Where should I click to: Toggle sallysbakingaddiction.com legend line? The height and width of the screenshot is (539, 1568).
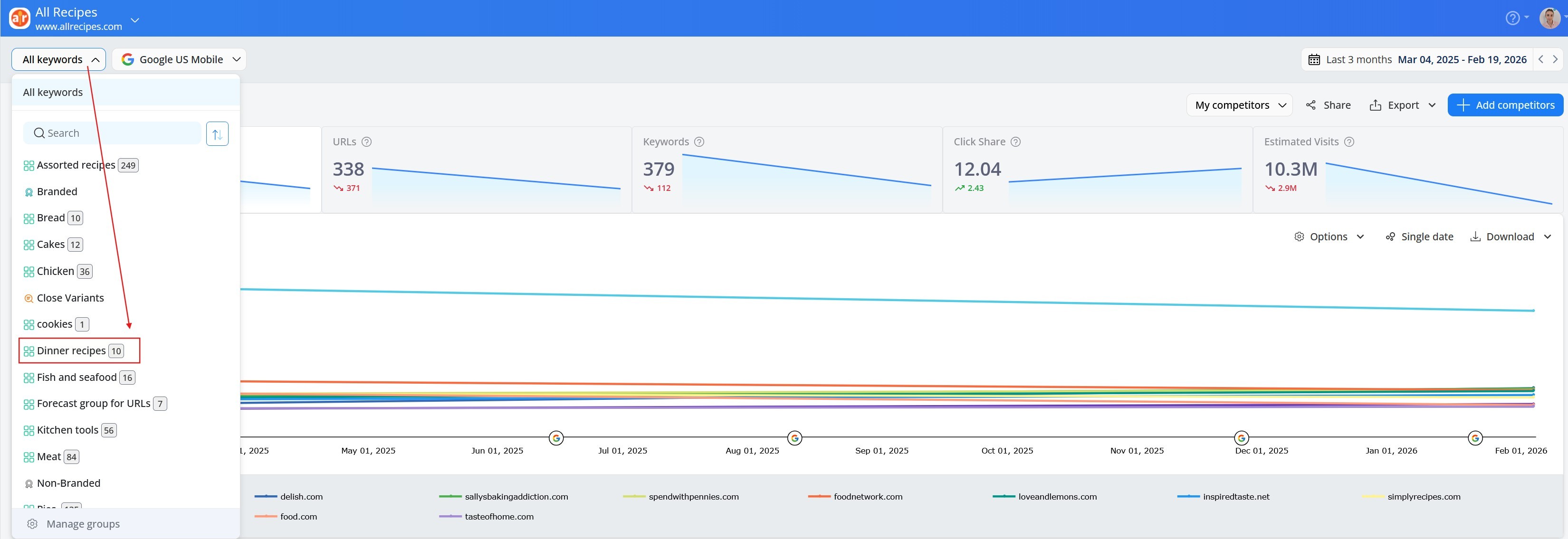[x=503, y=497]
